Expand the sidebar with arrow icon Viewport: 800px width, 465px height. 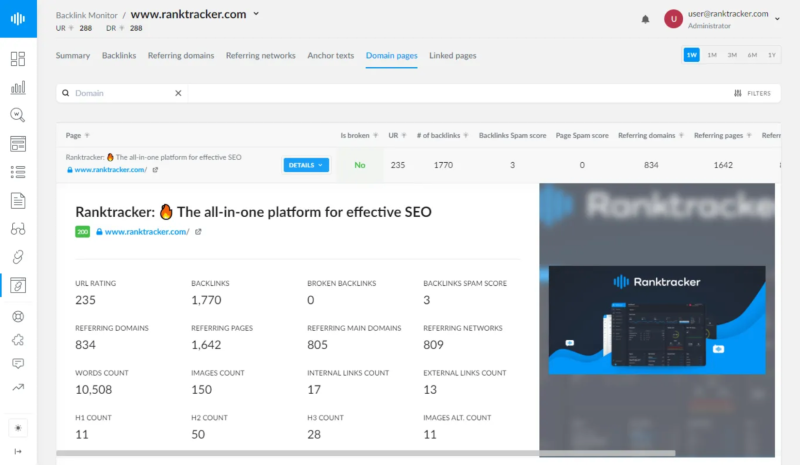18,451
